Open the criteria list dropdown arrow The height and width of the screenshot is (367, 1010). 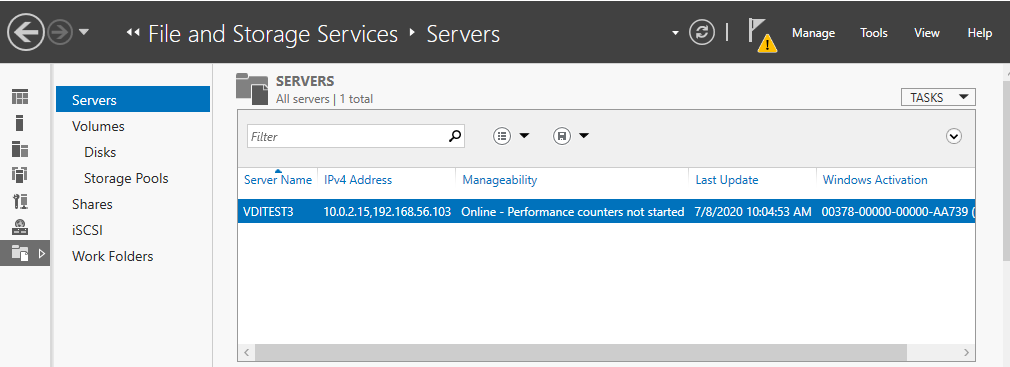click(524, 135)
